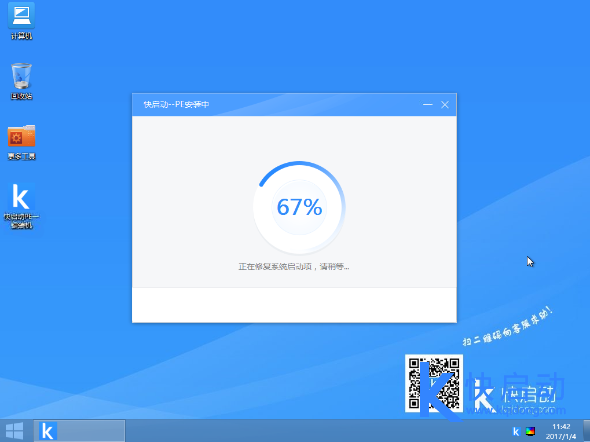
Task: Open the color display tray icon
Action: 530,431
